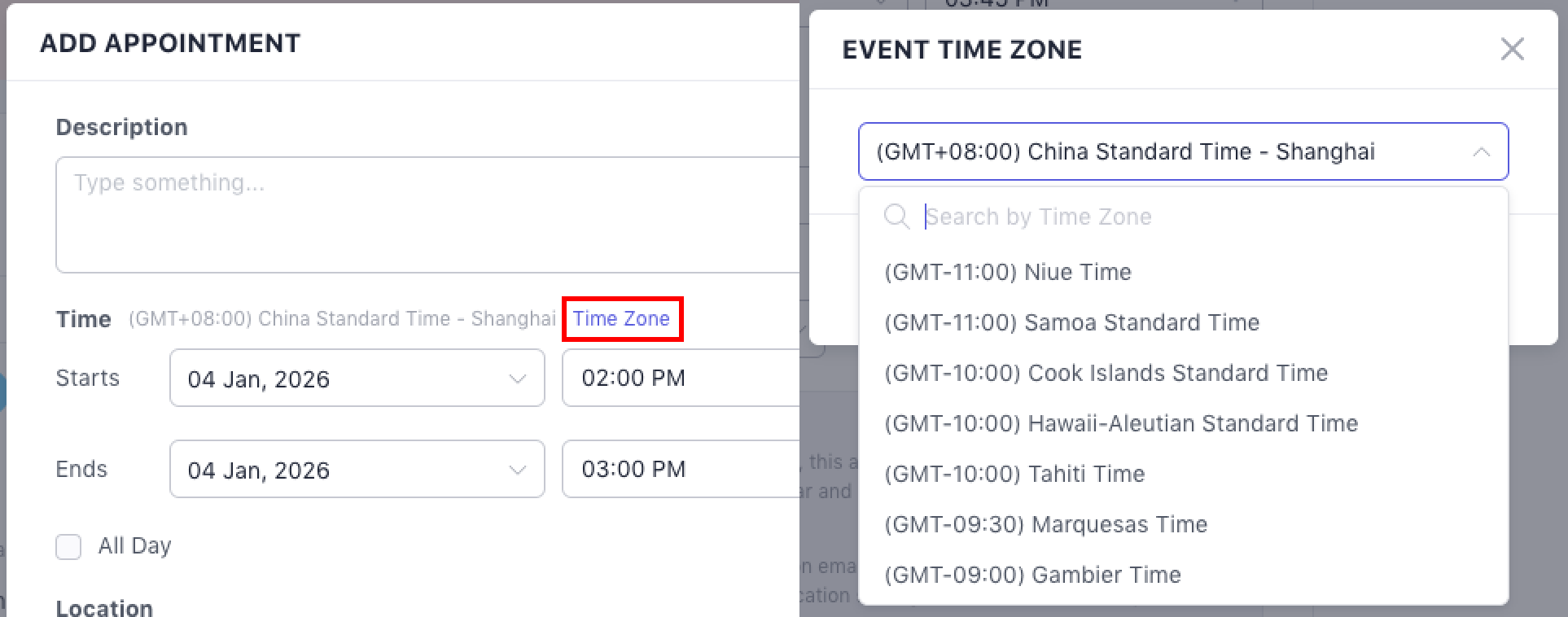Open the Ends date dropdown
This screenshot has width=1568, height=617.
click(517, 470)
